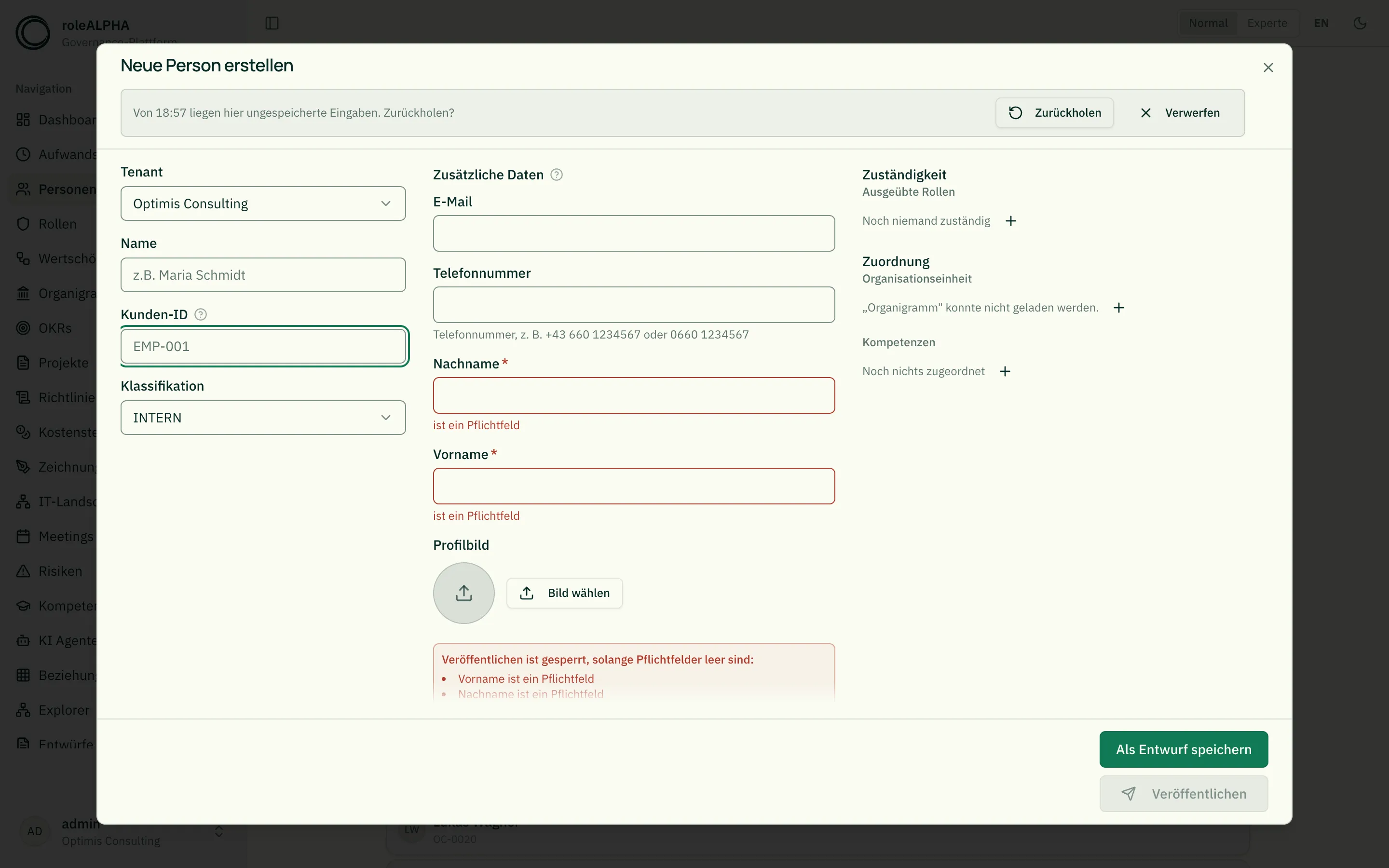Open OKRs target icon in the sidebar
The image size is (1389, 868).
click(23, 328)
